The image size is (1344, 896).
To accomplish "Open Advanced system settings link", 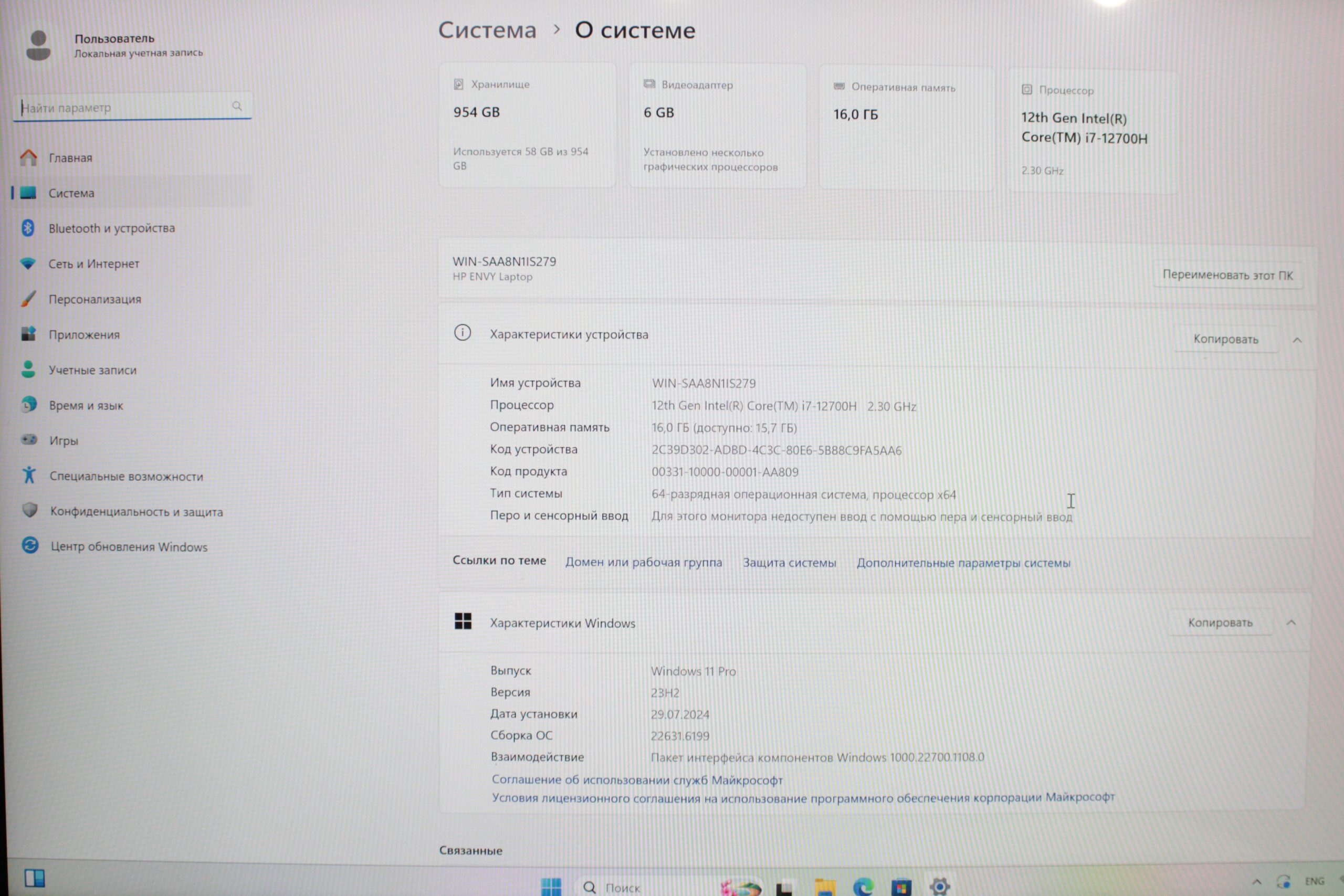I will (963, 563).
